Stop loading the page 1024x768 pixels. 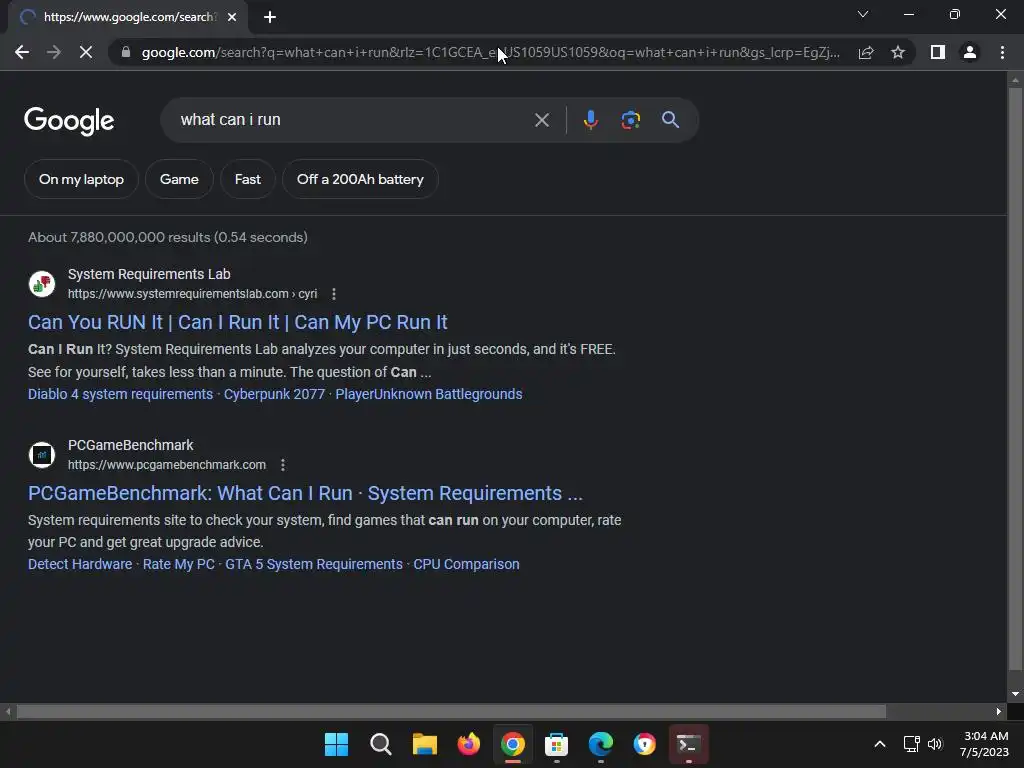pos(86,52)
